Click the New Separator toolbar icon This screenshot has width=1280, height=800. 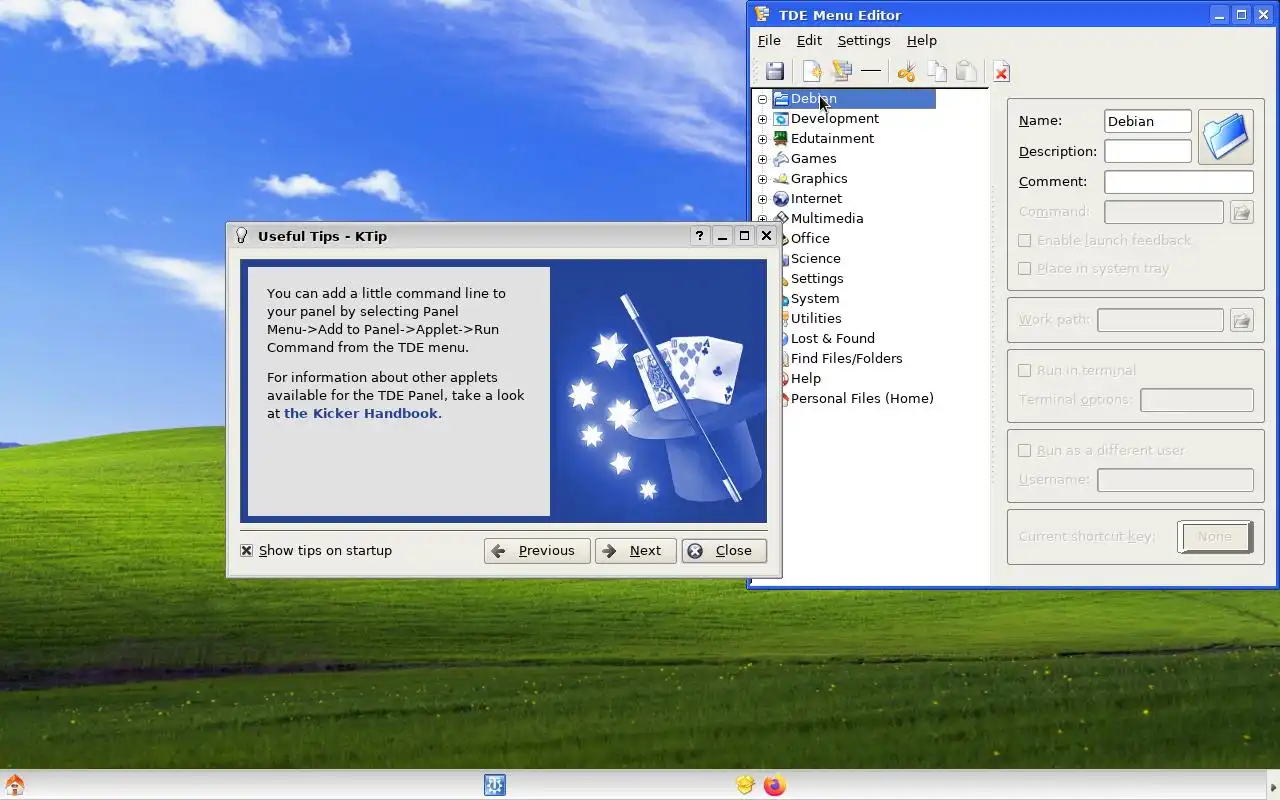tap(871, 71)
